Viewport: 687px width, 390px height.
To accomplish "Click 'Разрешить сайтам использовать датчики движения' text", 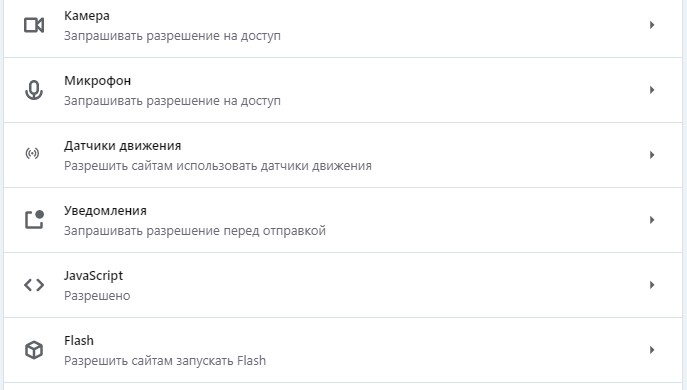I will pos(218,166).
